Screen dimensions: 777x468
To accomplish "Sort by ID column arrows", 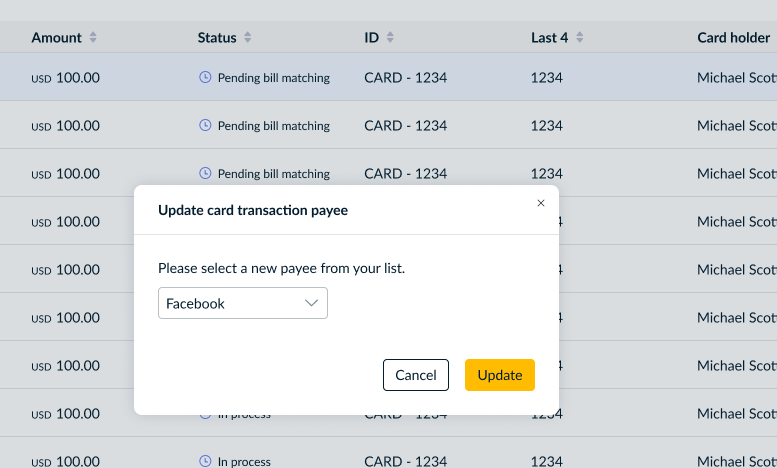I will pos(390,37).
